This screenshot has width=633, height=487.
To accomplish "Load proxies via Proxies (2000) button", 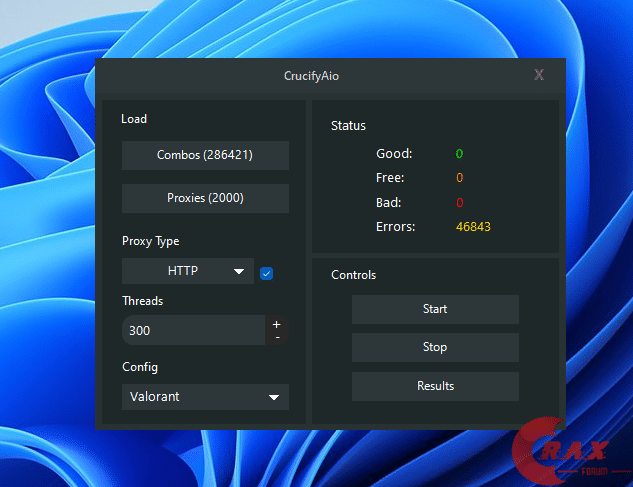I will [205, 198].
